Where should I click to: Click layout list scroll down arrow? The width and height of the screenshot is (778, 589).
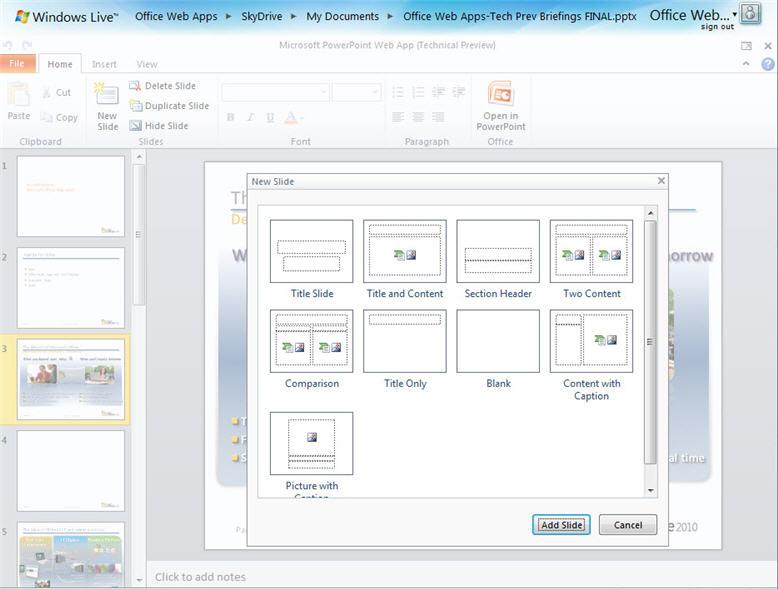[x=650, y=491]
